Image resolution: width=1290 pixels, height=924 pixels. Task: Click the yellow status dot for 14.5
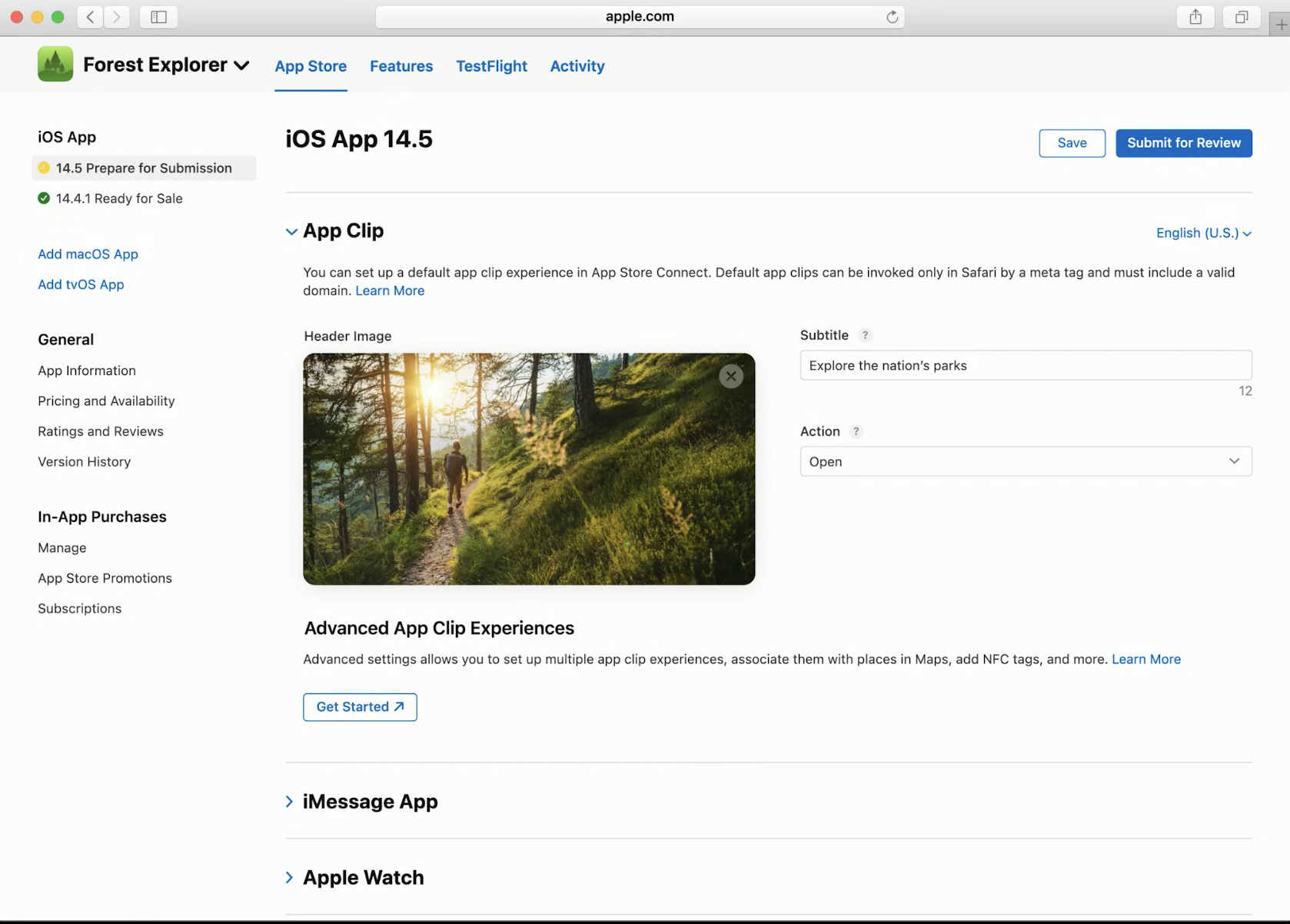[x=44, y=168]
